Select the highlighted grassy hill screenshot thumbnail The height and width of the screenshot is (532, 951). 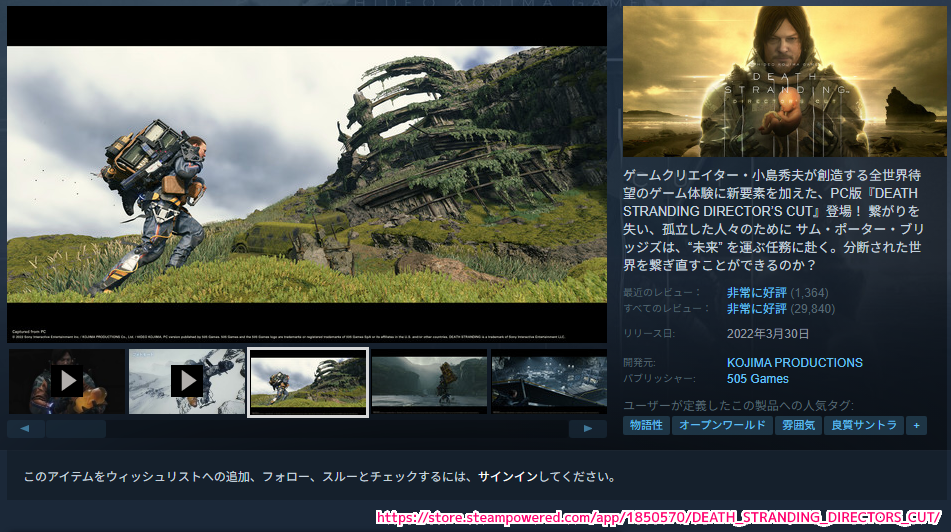coord(308,382)
